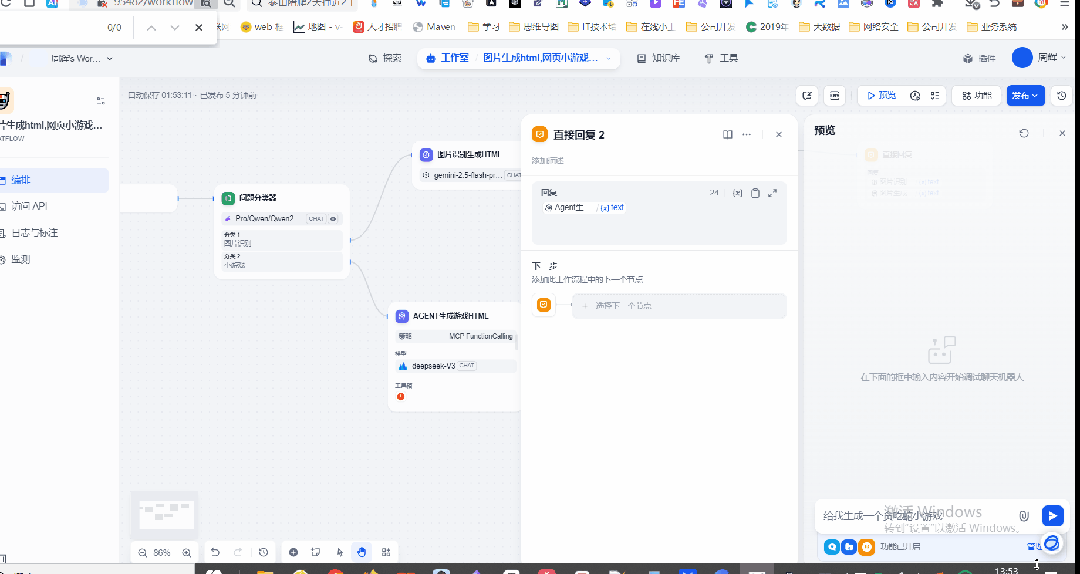Go to previous find-in-page match
The height and width of the screenshot is (574, 1080).
152,28
